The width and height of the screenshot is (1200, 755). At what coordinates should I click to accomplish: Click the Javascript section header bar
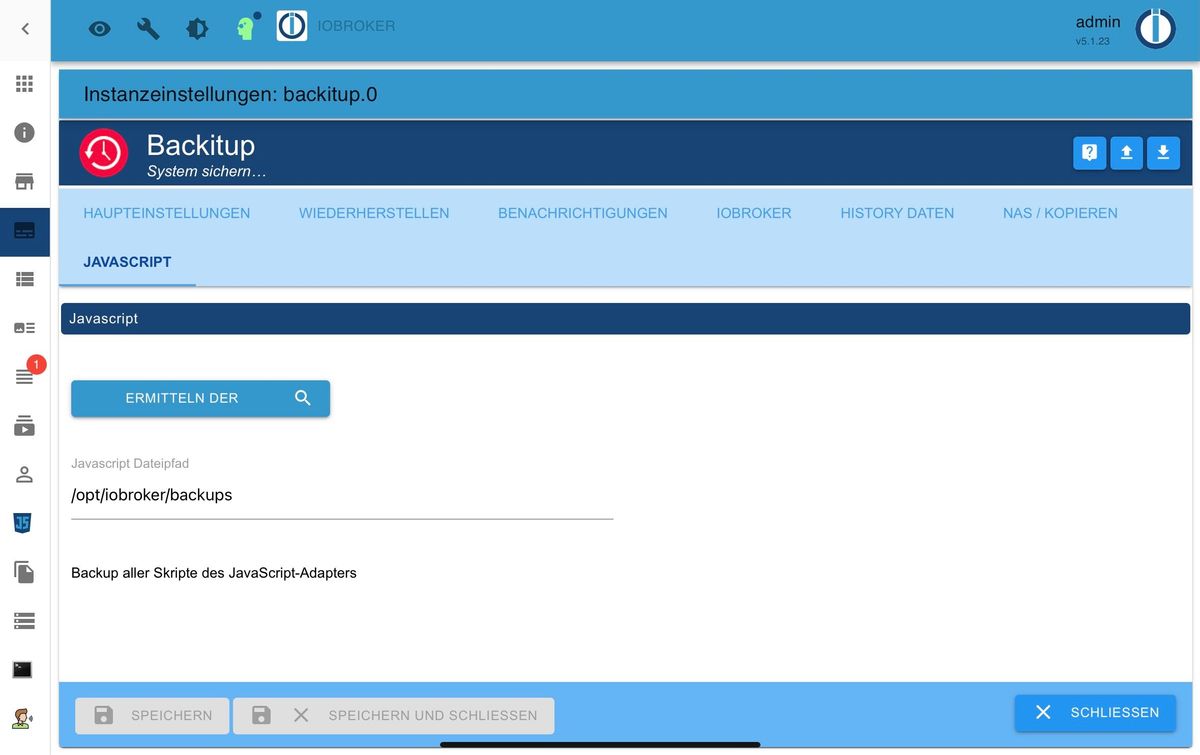pyautogui.click(x=625, y=319)
